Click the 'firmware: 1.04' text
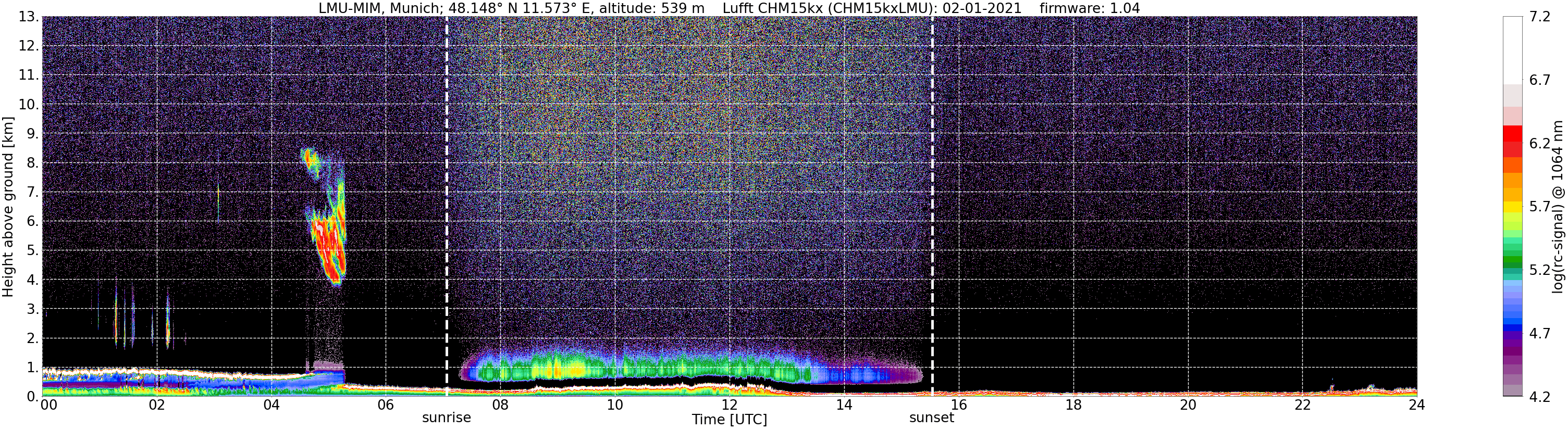1568x430 pixels. click(x=1090, y=8)
